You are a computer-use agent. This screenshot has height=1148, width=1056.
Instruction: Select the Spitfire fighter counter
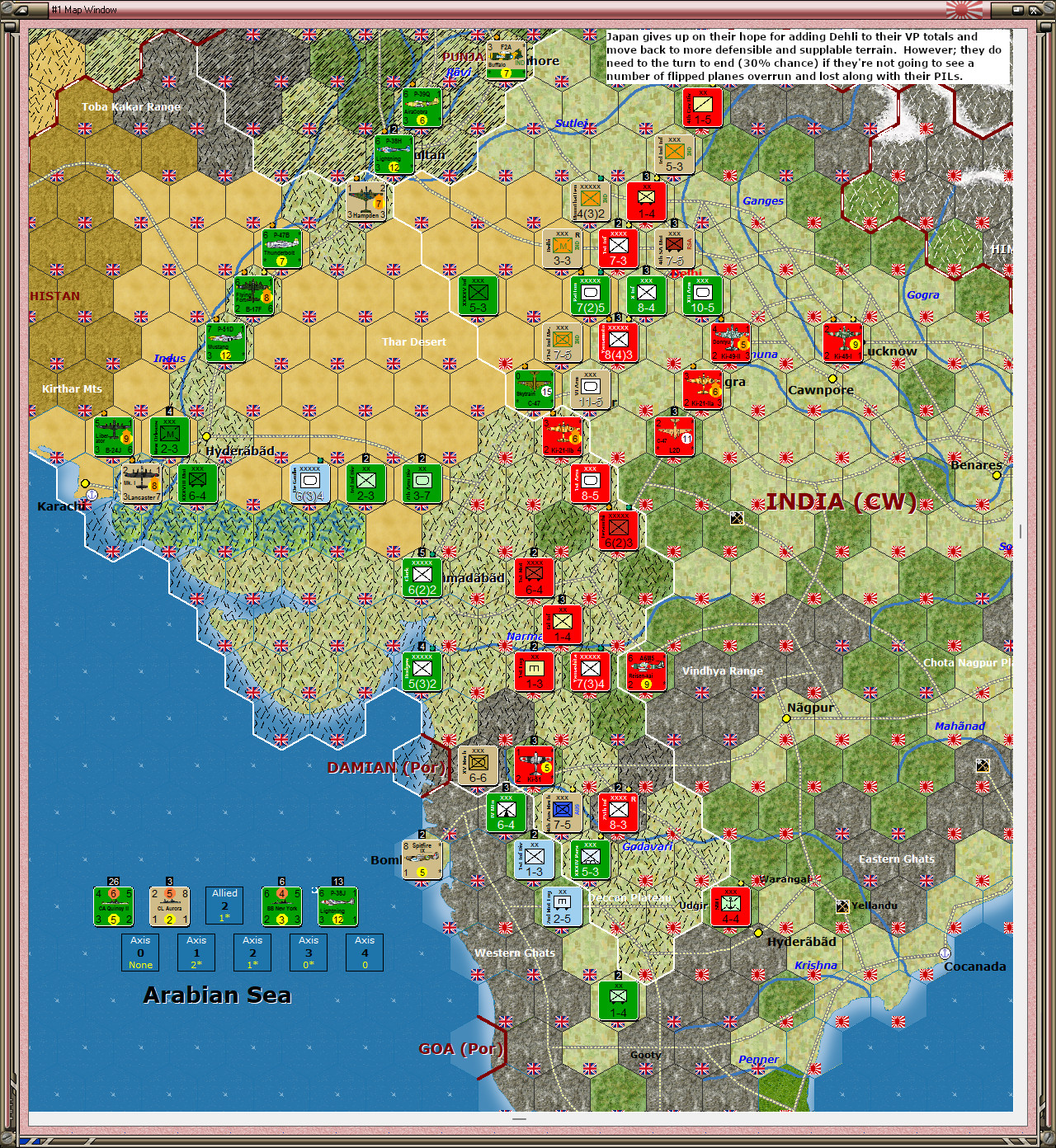pos(422,860)
